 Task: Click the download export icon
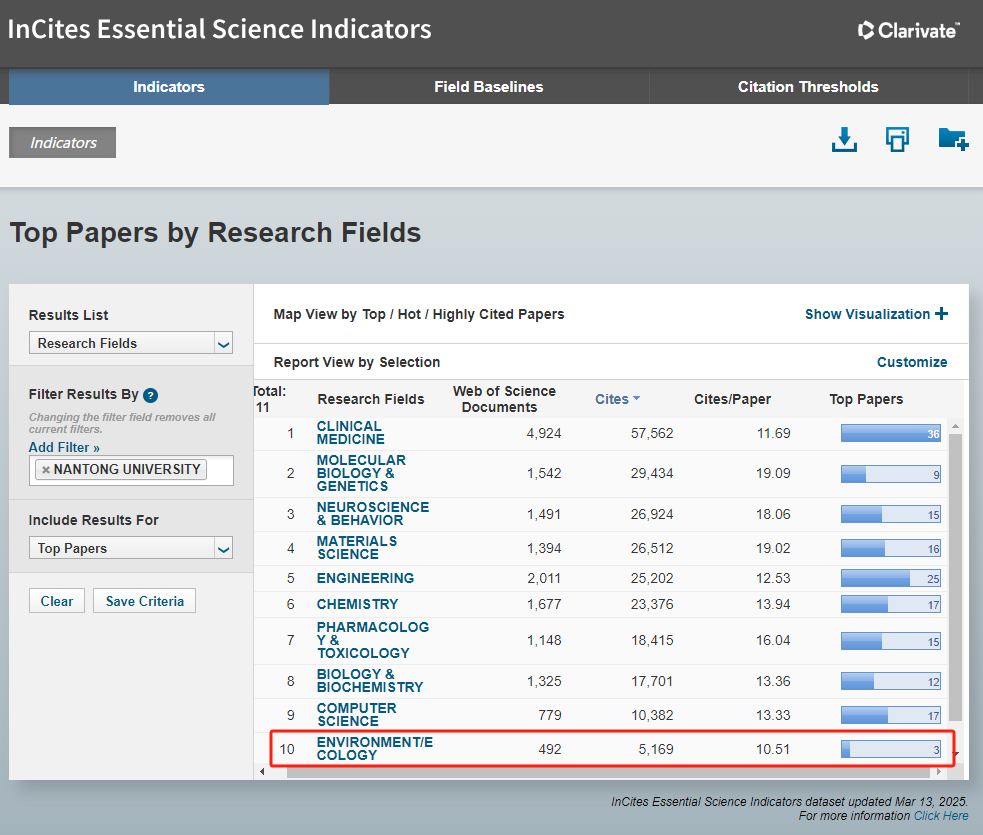[x=844, y=140]
